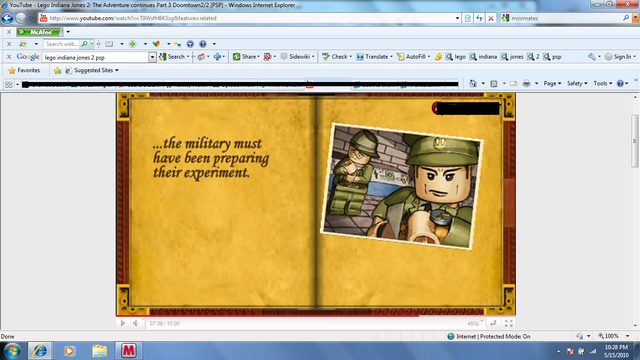640x360 pixels.
Task: Click the Internet Explorer taskbar icon
Action: [40, 351]
